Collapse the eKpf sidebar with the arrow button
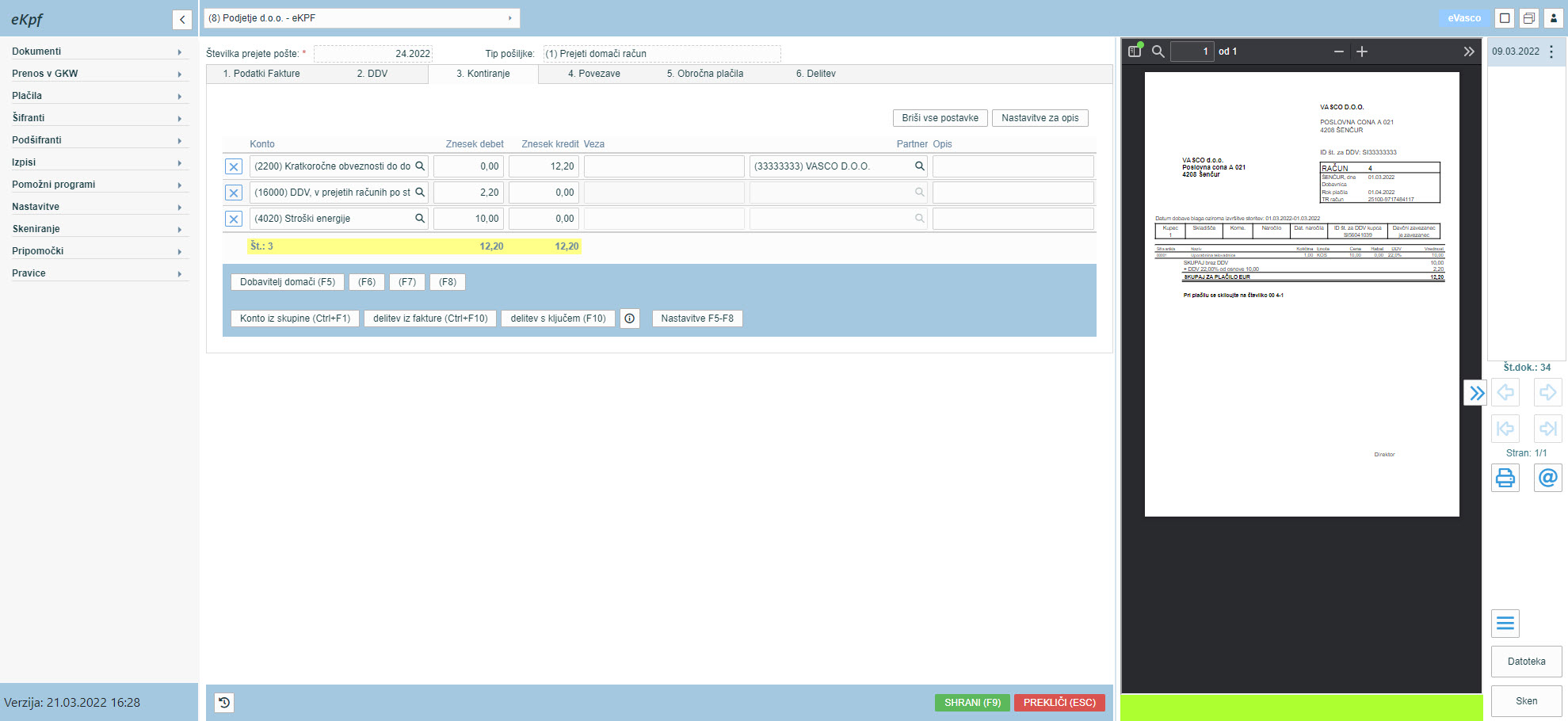The width and height of the screenshot is (1568, 721). 182,20
